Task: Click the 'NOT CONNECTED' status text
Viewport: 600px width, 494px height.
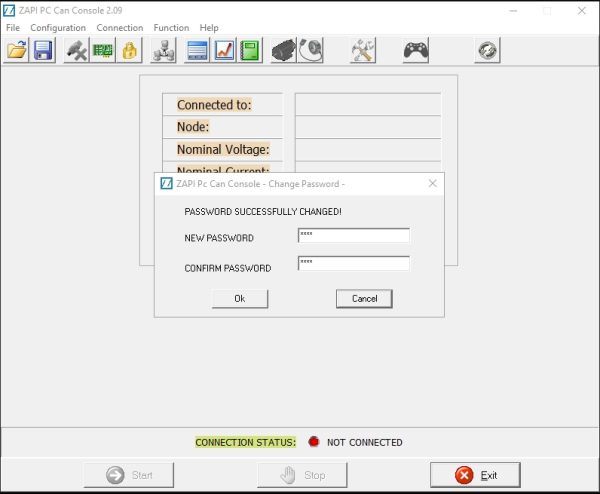Action: coord(365,442)
